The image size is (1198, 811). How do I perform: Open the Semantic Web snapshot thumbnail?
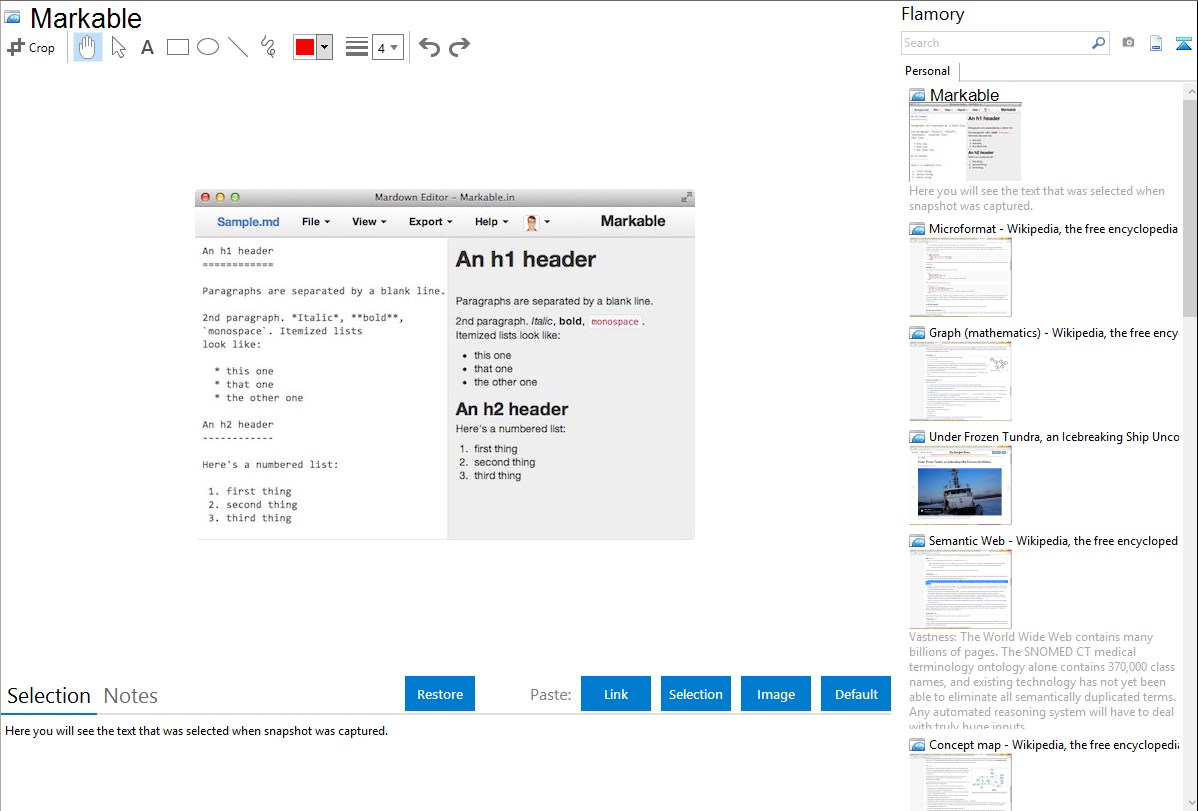pos(960,589)
